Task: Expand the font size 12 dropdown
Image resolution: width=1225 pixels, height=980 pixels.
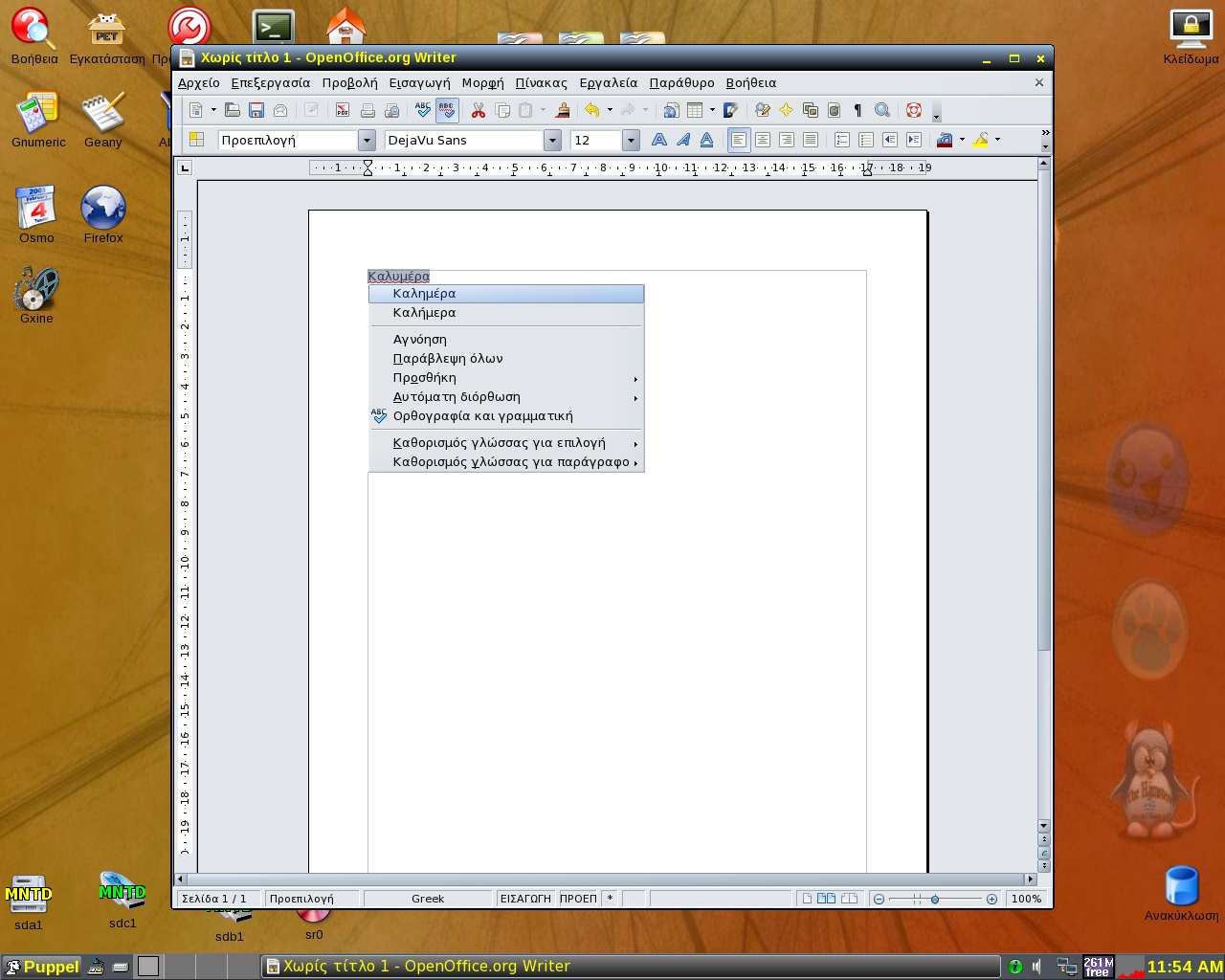Action: click(631, 140)
